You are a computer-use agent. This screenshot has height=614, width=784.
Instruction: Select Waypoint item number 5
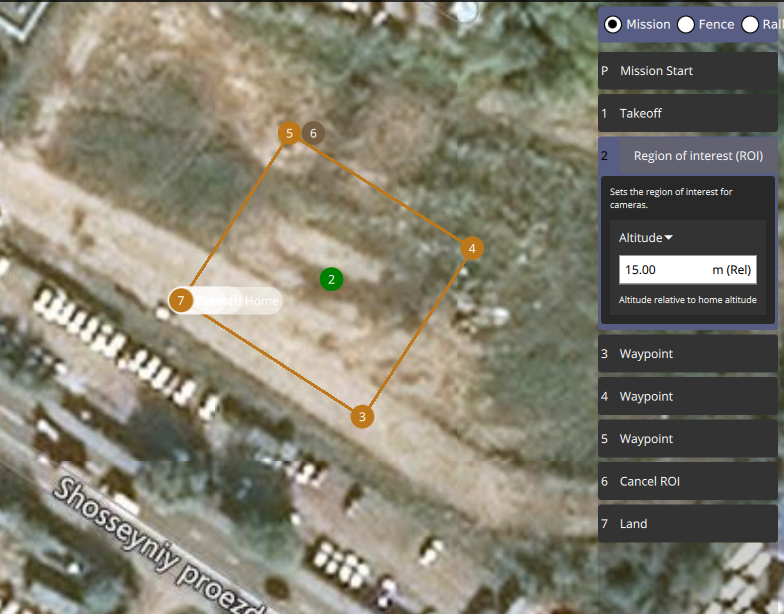pos(688,439)
